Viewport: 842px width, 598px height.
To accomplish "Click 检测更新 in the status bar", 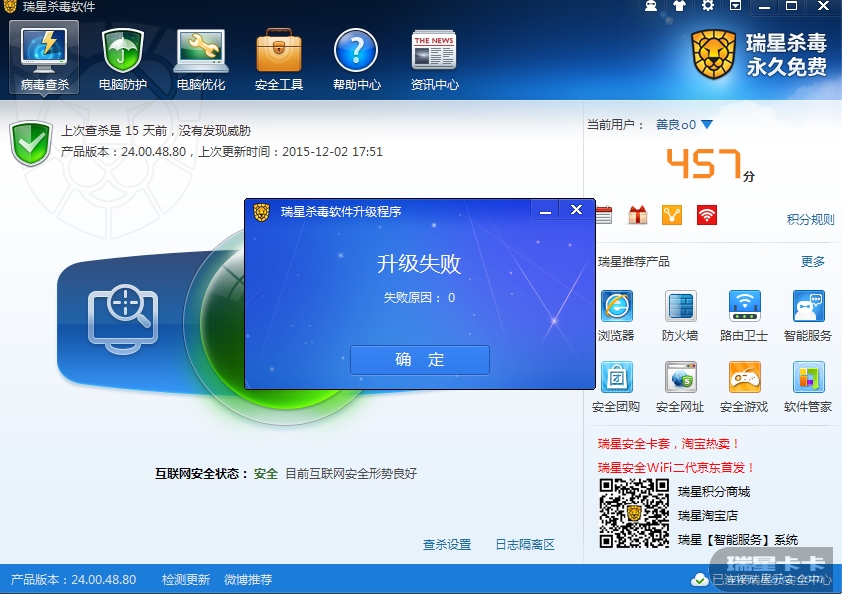I will (x=186, y=580).
